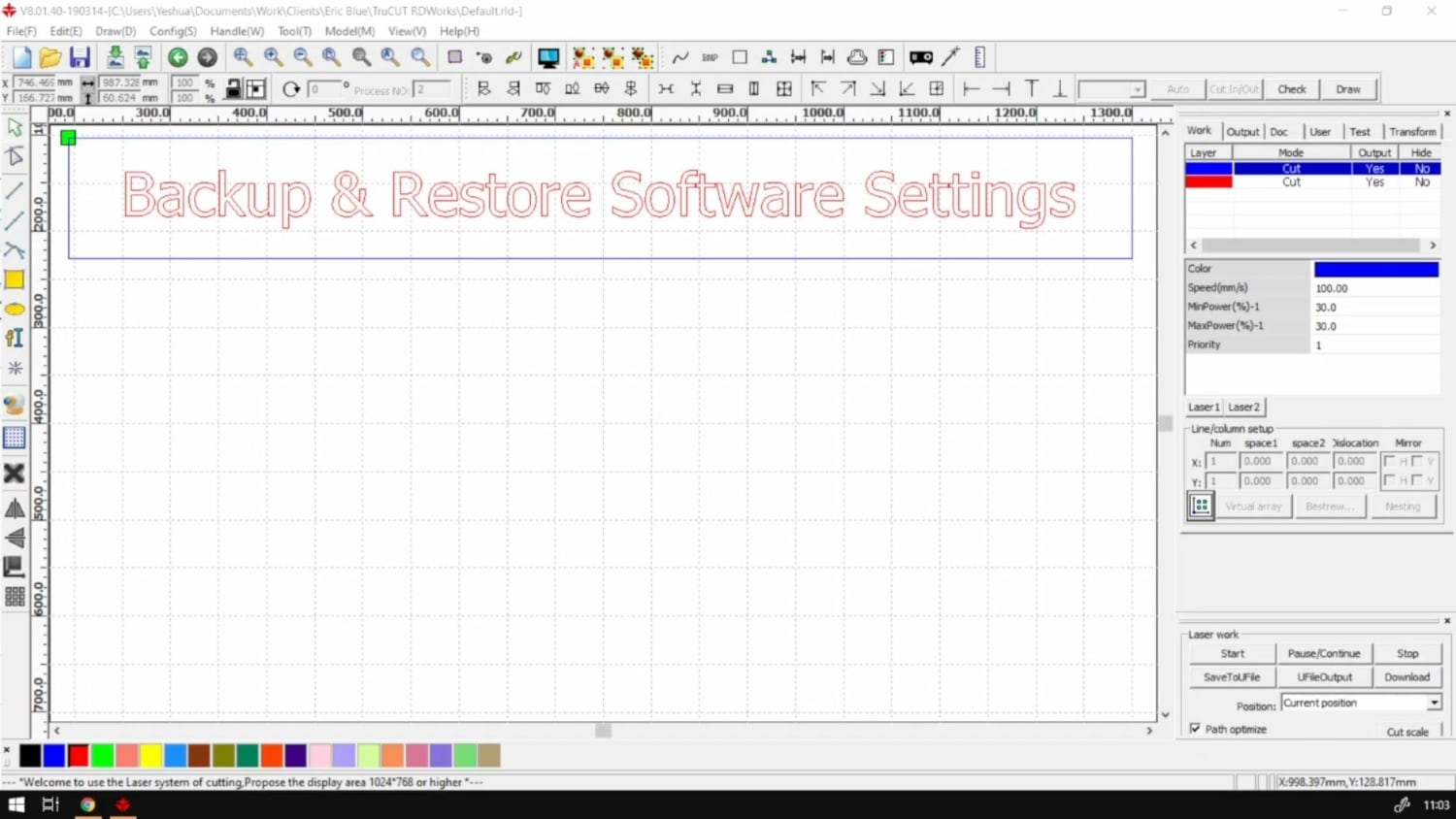The height and width of the screenshot is (819, 1456).
Task: Open the preview monitor icon in the toolbar
Action: 548,58
